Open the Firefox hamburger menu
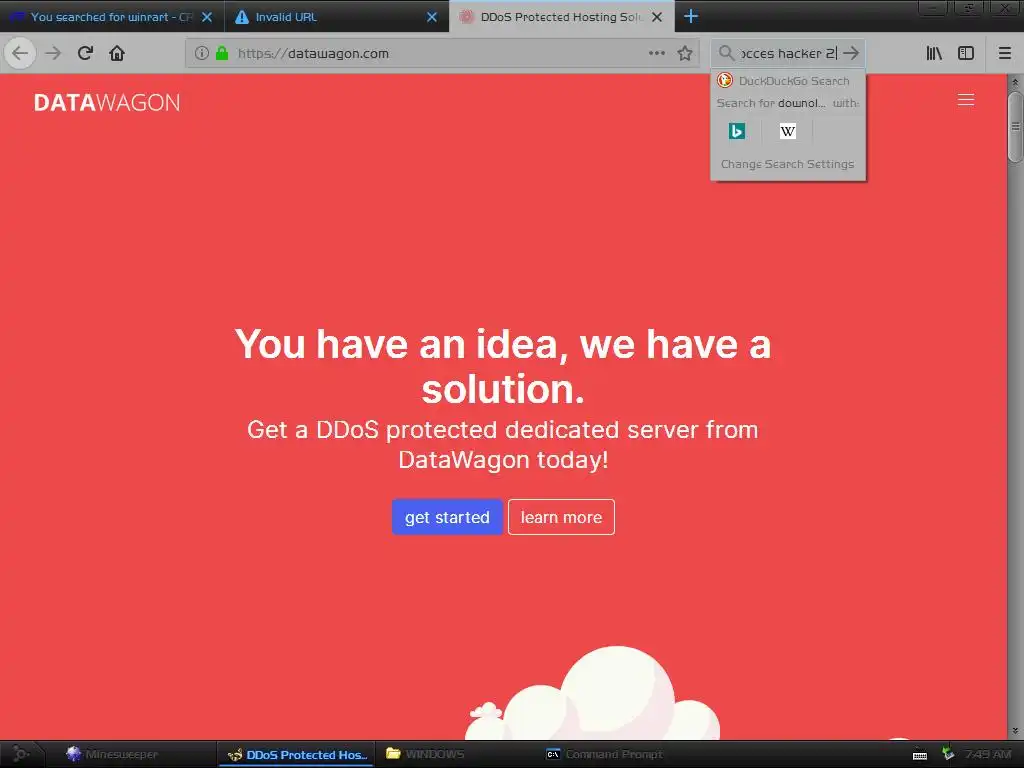 coord(1005,53)
